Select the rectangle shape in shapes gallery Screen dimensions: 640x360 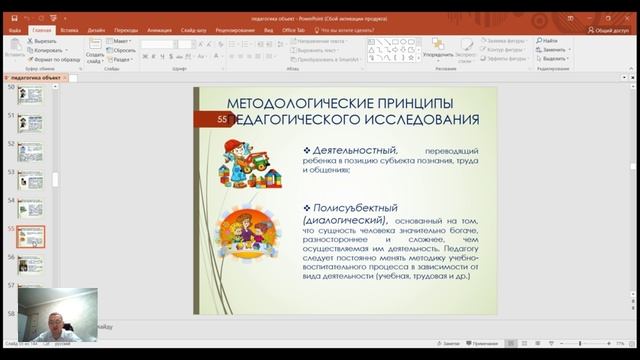click(x=395, y=42)
